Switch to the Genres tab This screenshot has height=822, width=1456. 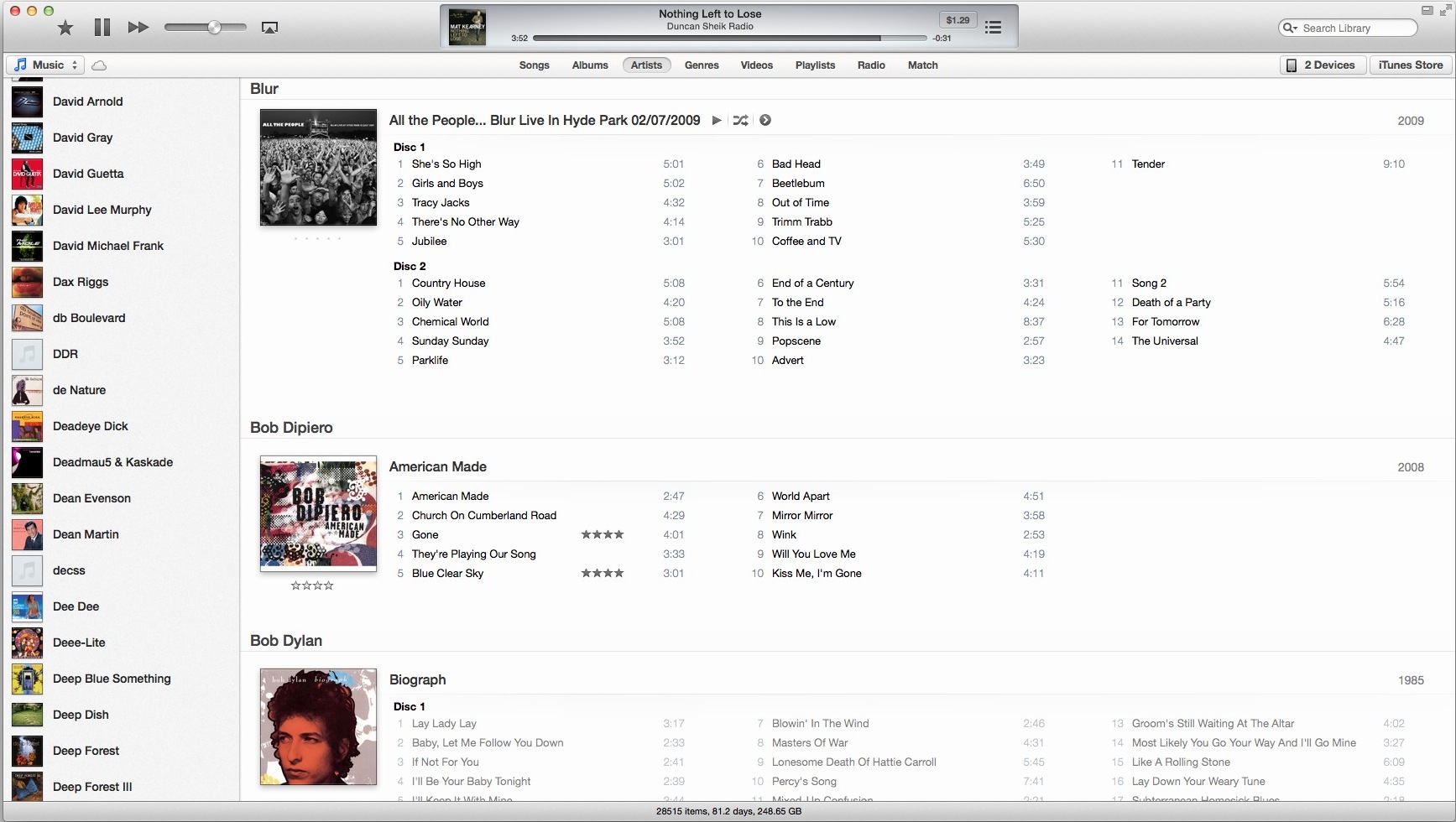(x=702, y=65)
